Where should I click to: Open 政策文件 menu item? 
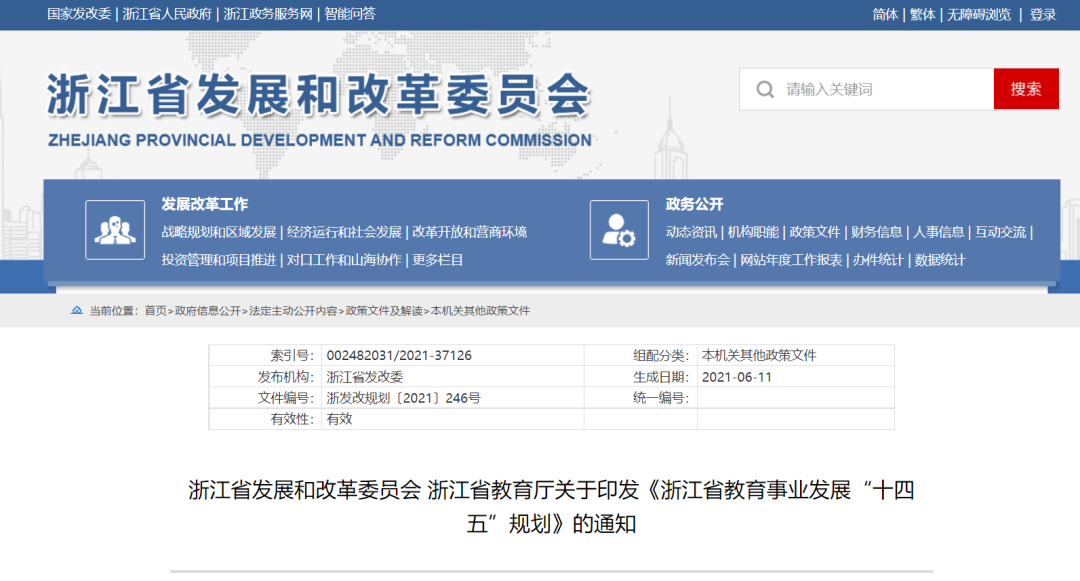click(x=815, y=232)
